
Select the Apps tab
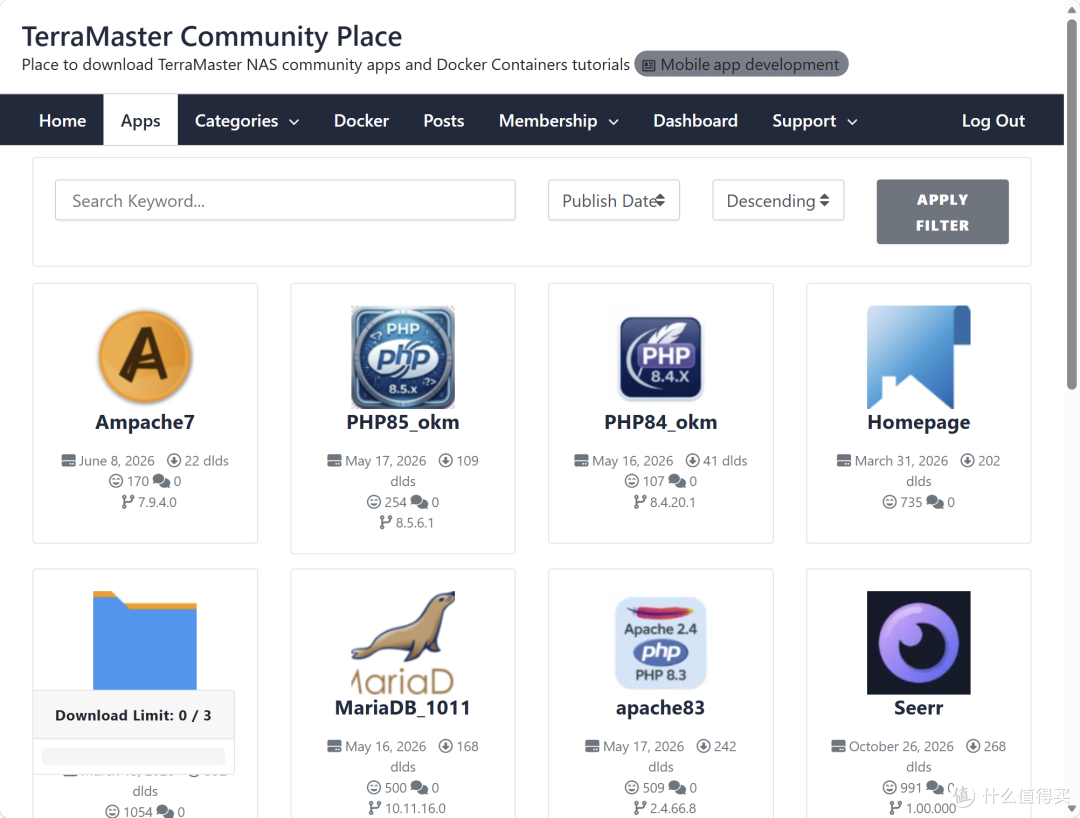141,120
